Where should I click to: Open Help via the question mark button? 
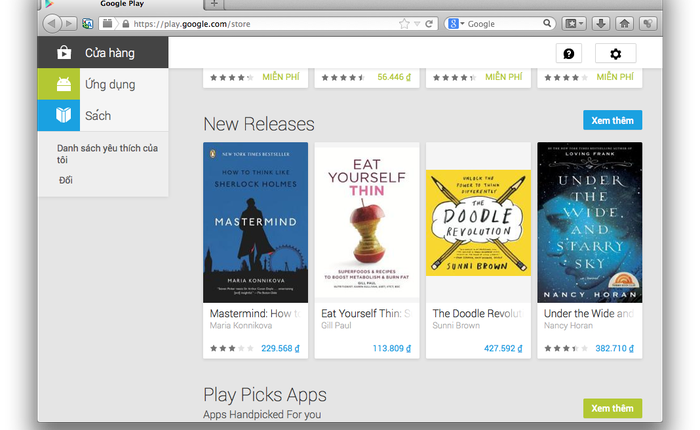[x=568, y=54]
